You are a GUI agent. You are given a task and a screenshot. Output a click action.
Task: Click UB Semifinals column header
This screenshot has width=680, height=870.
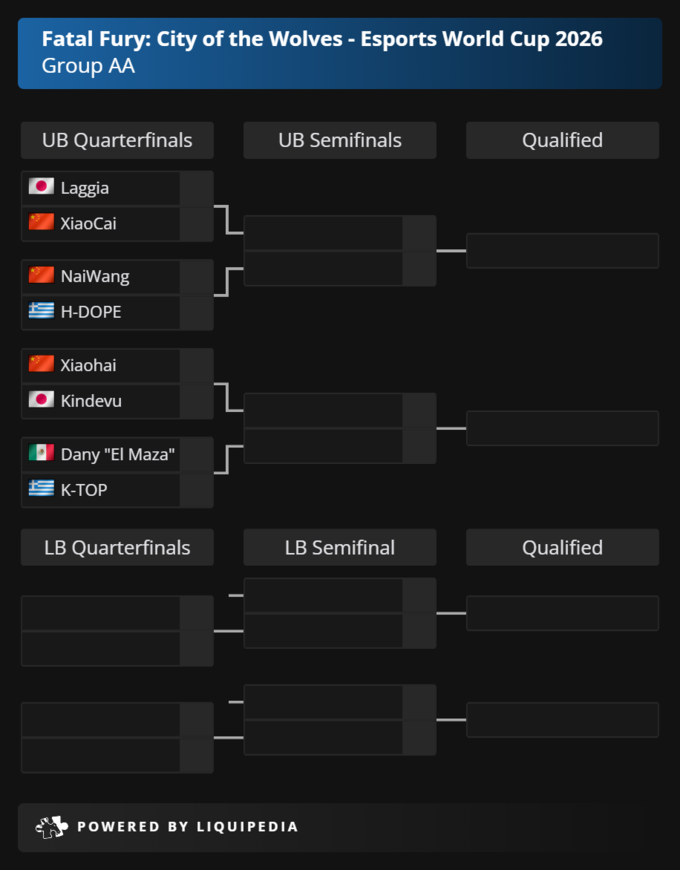340,140
